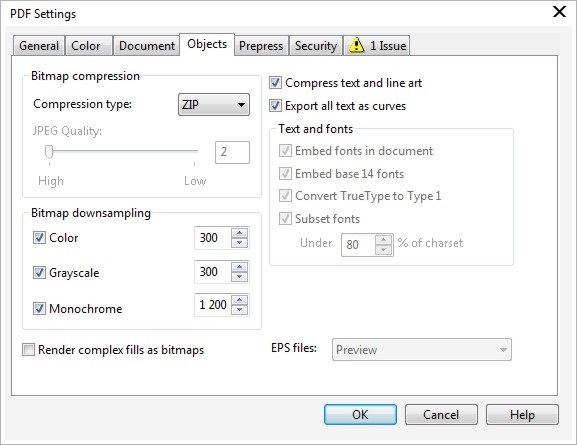Switch to the Security tab
The width and height of the screenshot is (577, 445).
pyautogui.click(x=316, y=46)
